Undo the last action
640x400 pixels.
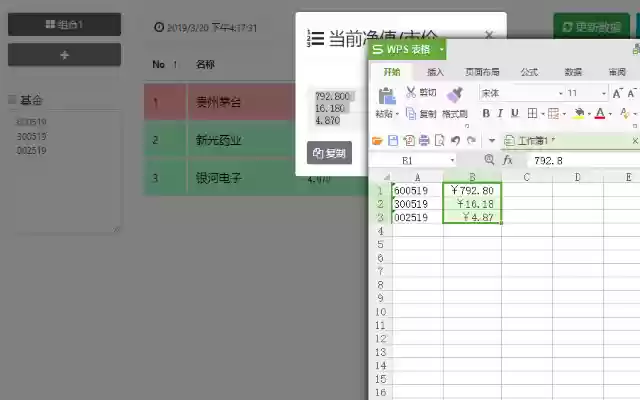456,141
